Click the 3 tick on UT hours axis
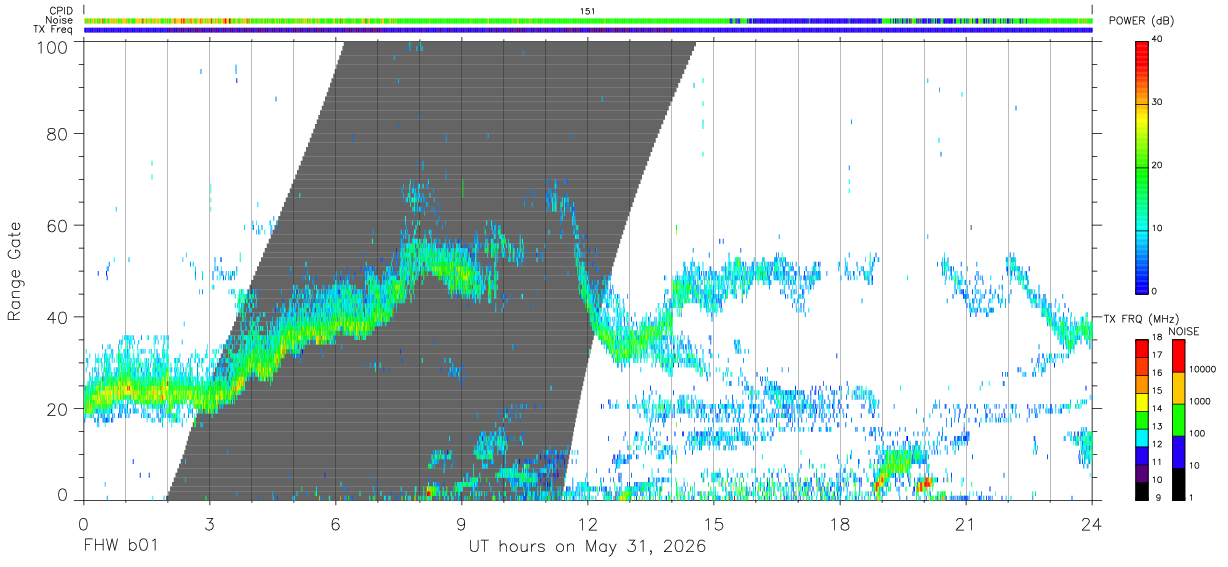 [209, 523]
